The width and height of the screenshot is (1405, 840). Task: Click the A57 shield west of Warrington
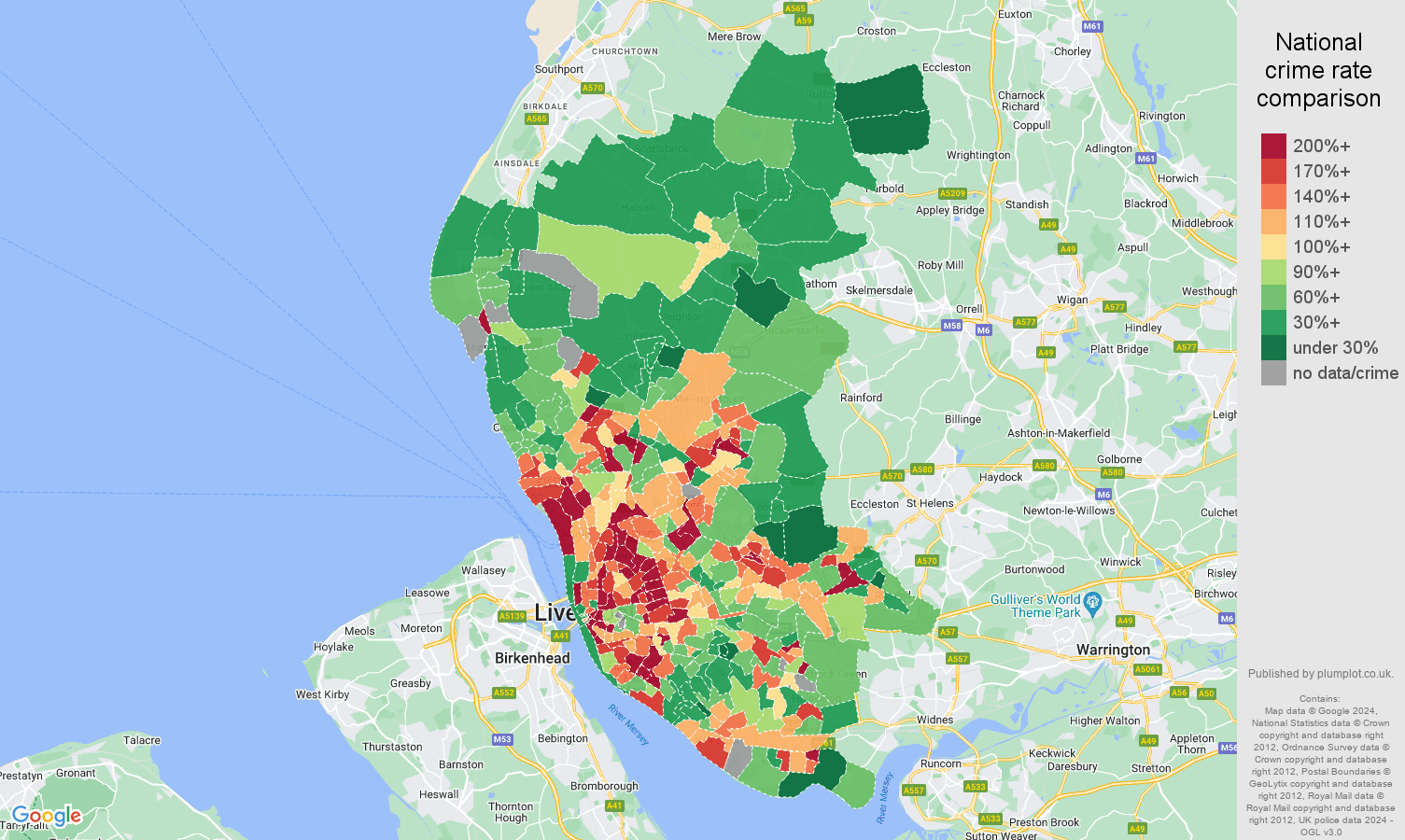948,632
